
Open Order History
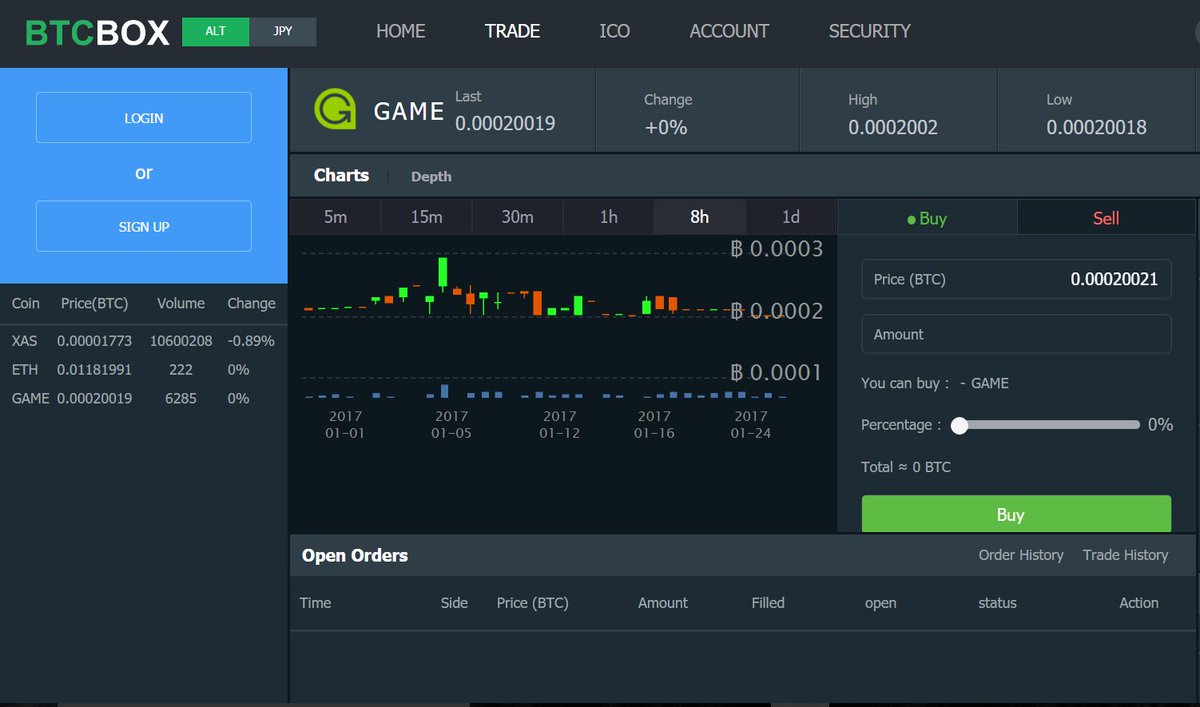(x=1021, y=555)
